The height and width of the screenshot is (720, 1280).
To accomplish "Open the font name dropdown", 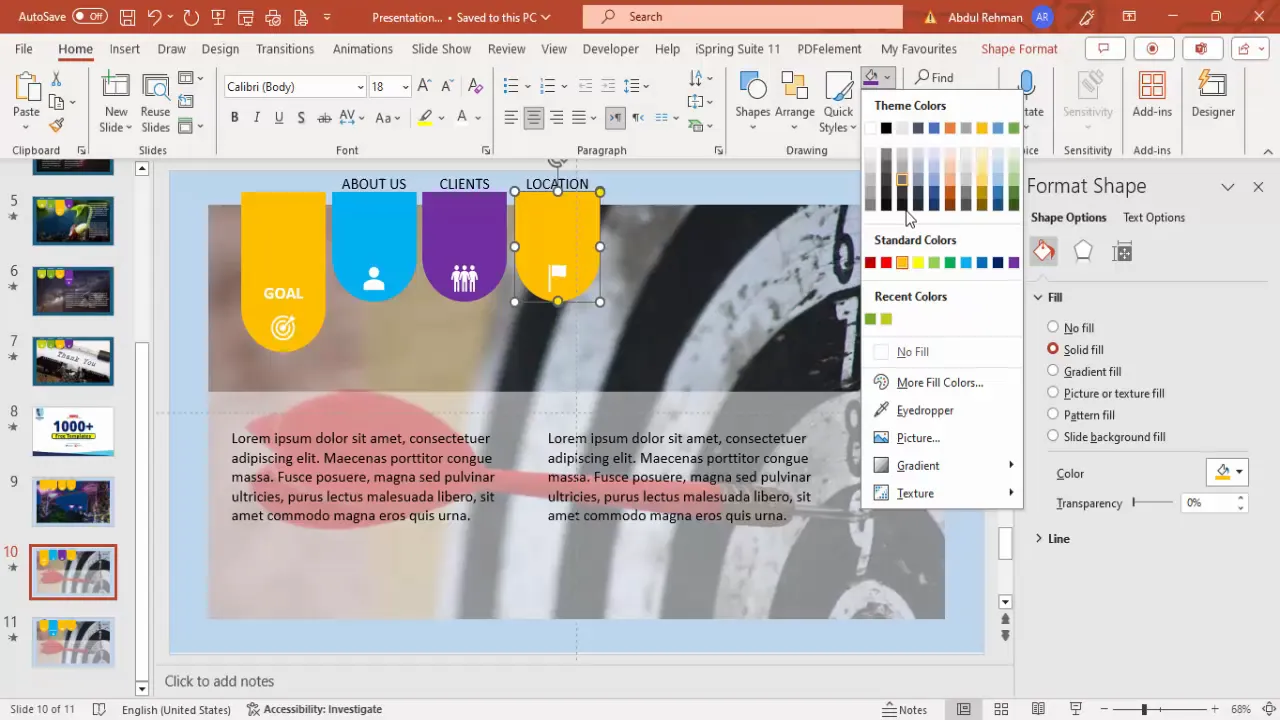I will pos(360,87).
